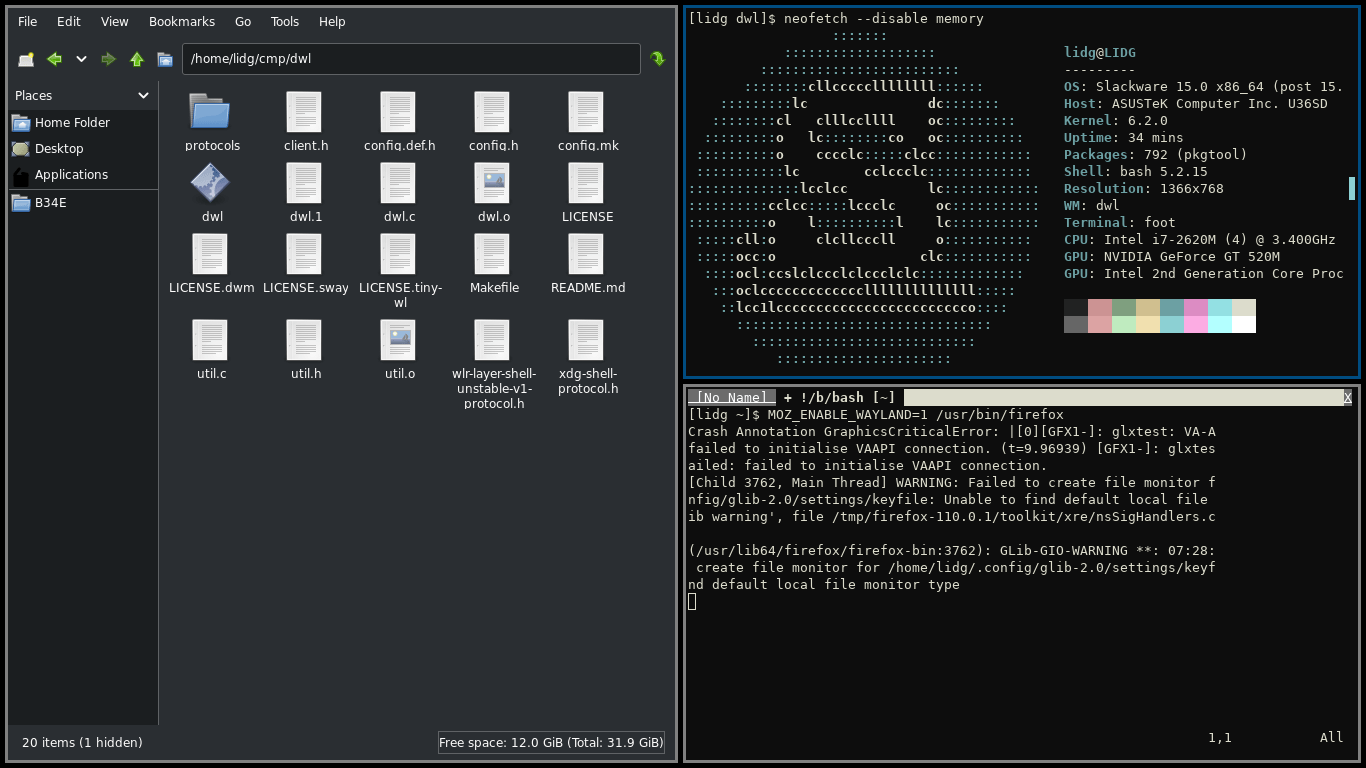The image size is (1366, 768).
Task: Click the home folder toolbar icon
Action: 165,59
